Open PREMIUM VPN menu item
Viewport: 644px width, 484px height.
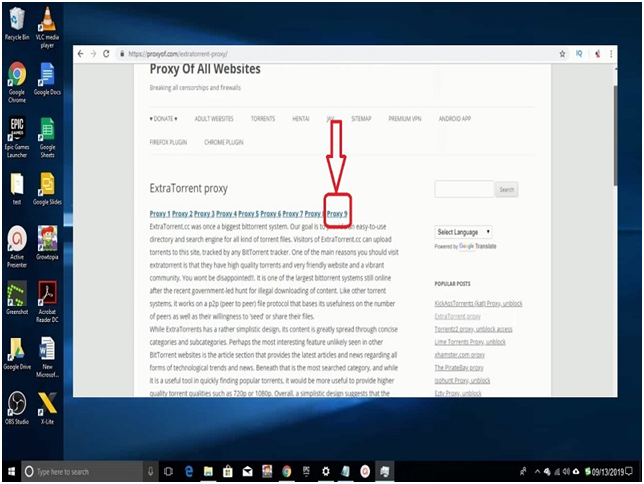coord(405,119)
